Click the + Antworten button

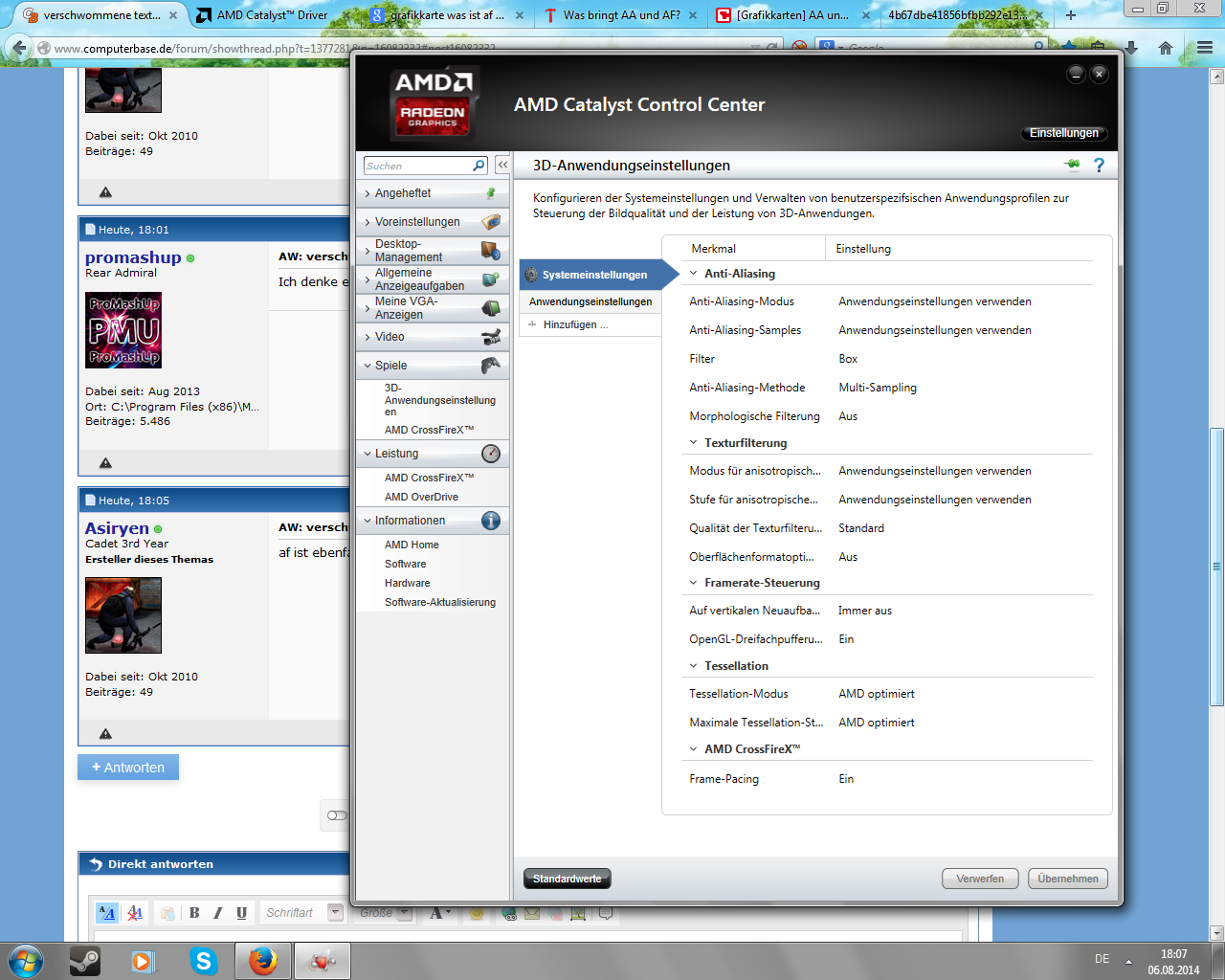[128, 768]
